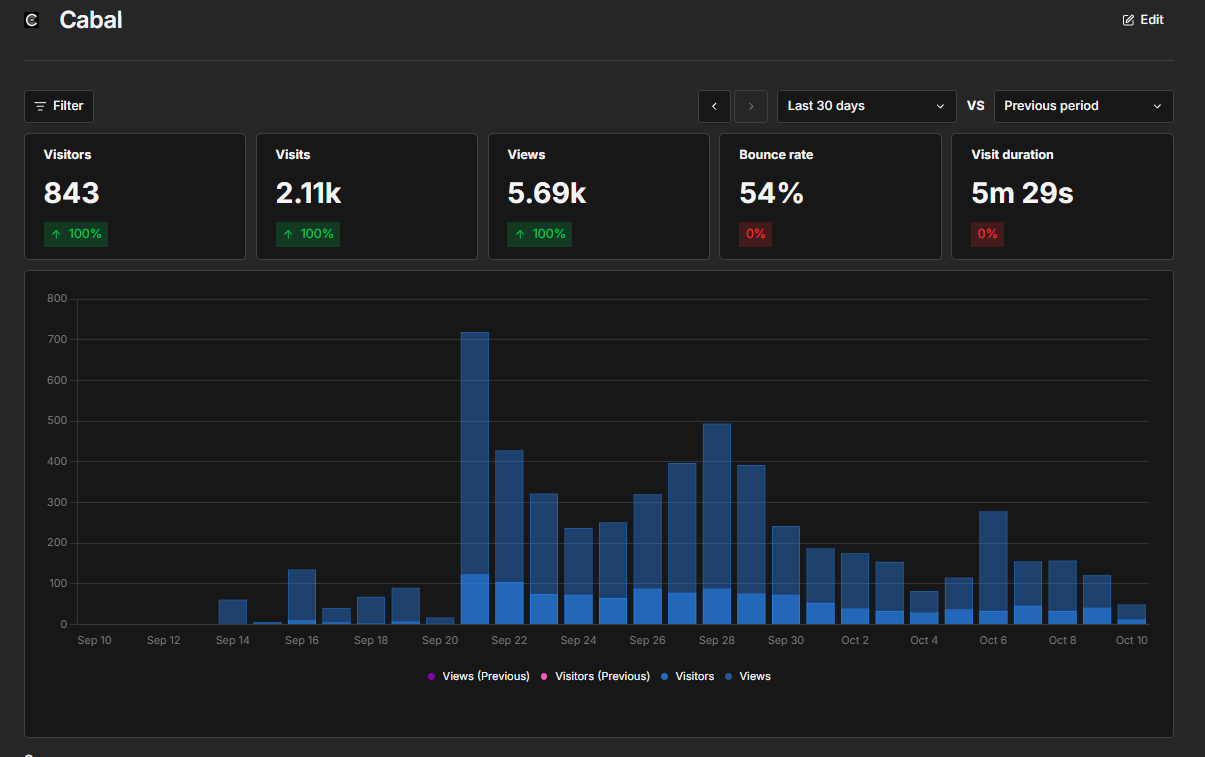
Task: Open the Last 30 days dropdown
Action: click(x=867, y=106)
